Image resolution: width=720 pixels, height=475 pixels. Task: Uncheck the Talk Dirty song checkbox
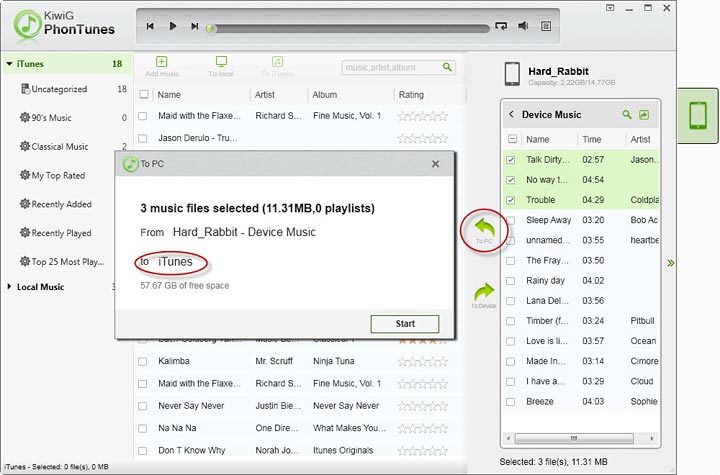coord(511,160)
